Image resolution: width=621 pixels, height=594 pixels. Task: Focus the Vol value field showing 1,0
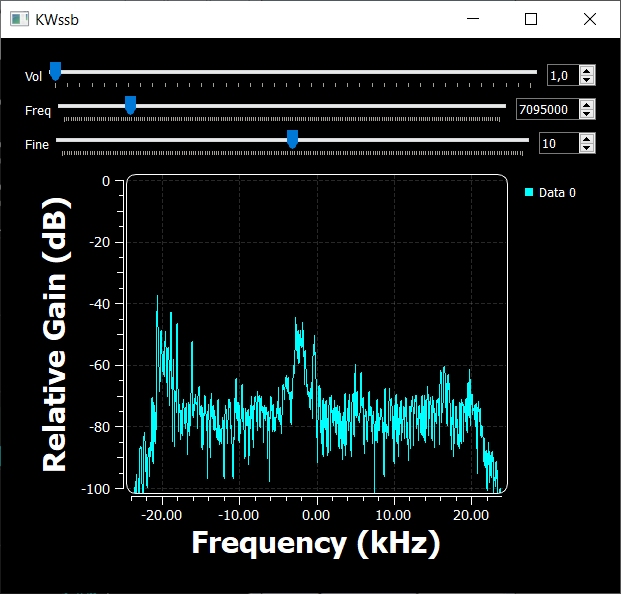[562, 75]
